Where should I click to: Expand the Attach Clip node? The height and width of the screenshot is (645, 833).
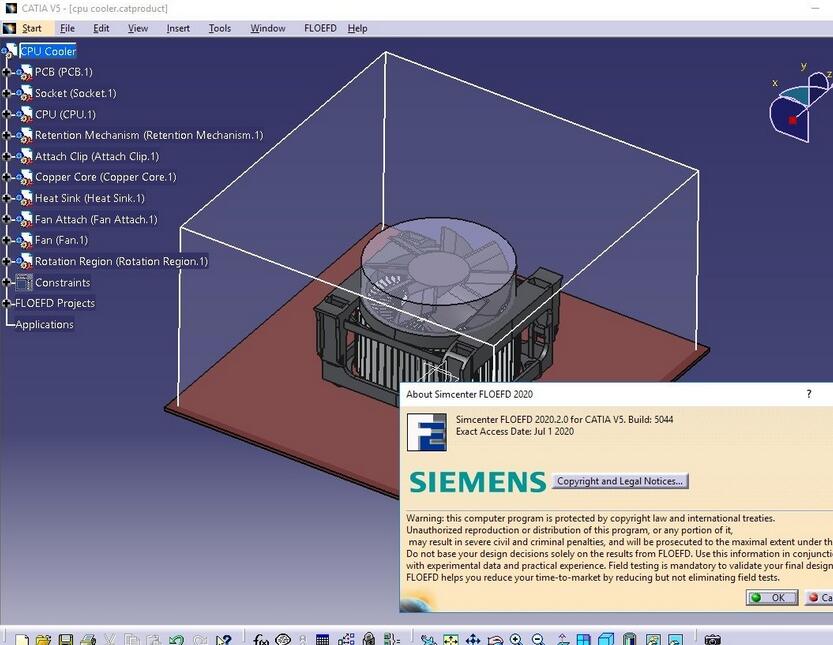tap(6, 156)
